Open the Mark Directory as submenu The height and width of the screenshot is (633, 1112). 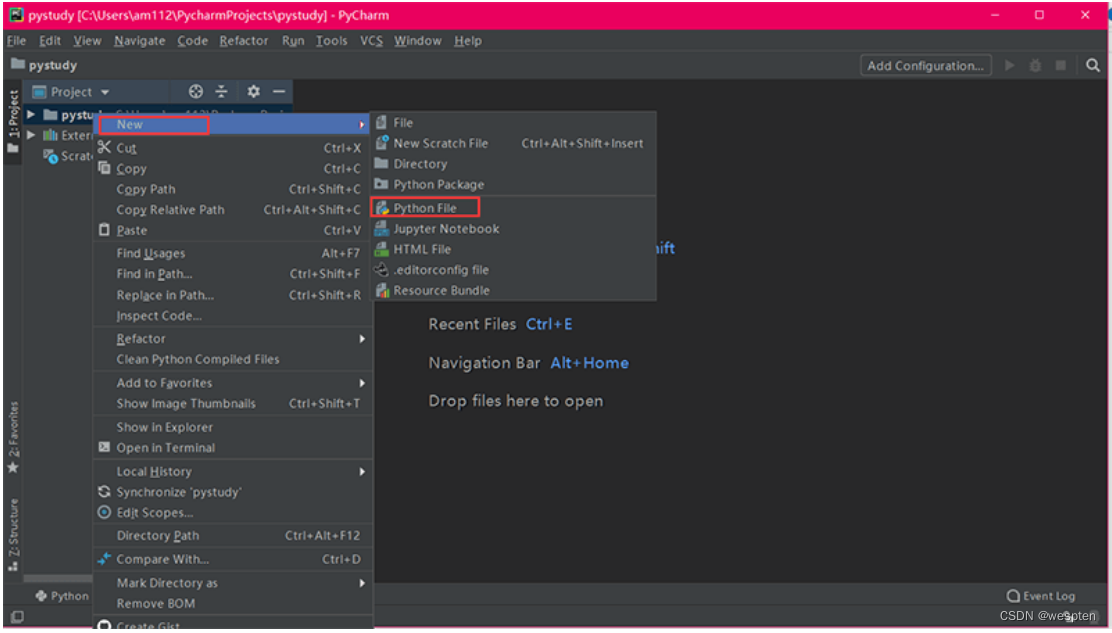(233, 583)
